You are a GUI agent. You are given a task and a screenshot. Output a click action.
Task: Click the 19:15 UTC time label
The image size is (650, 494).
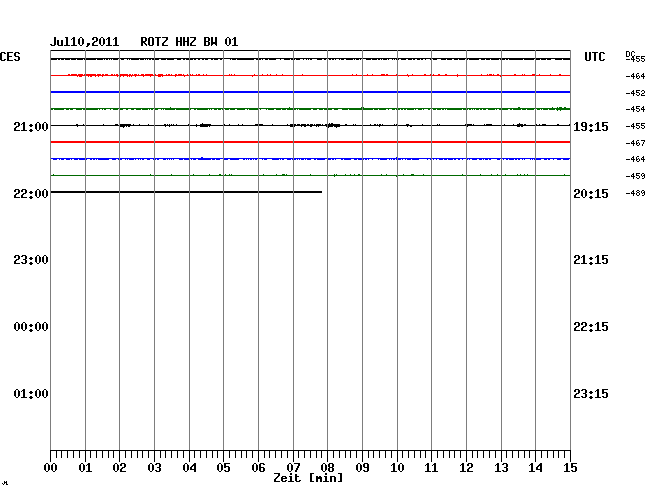click(x=591, y=127)
